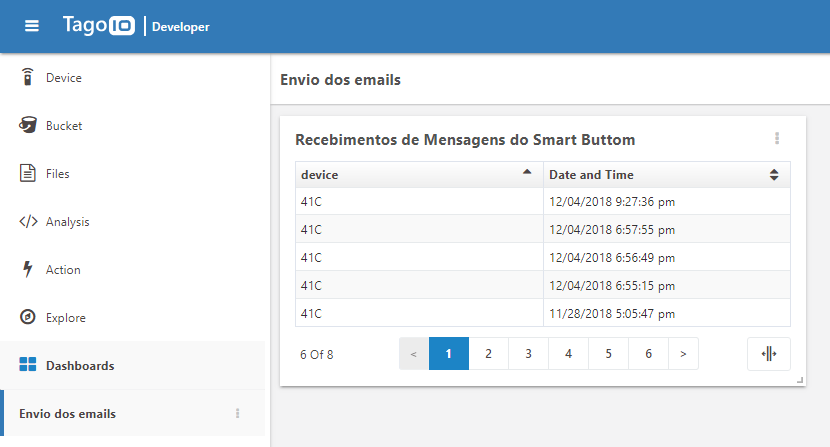Open the Bucket menu item
The image size is (830, 447).
(64, 126)
